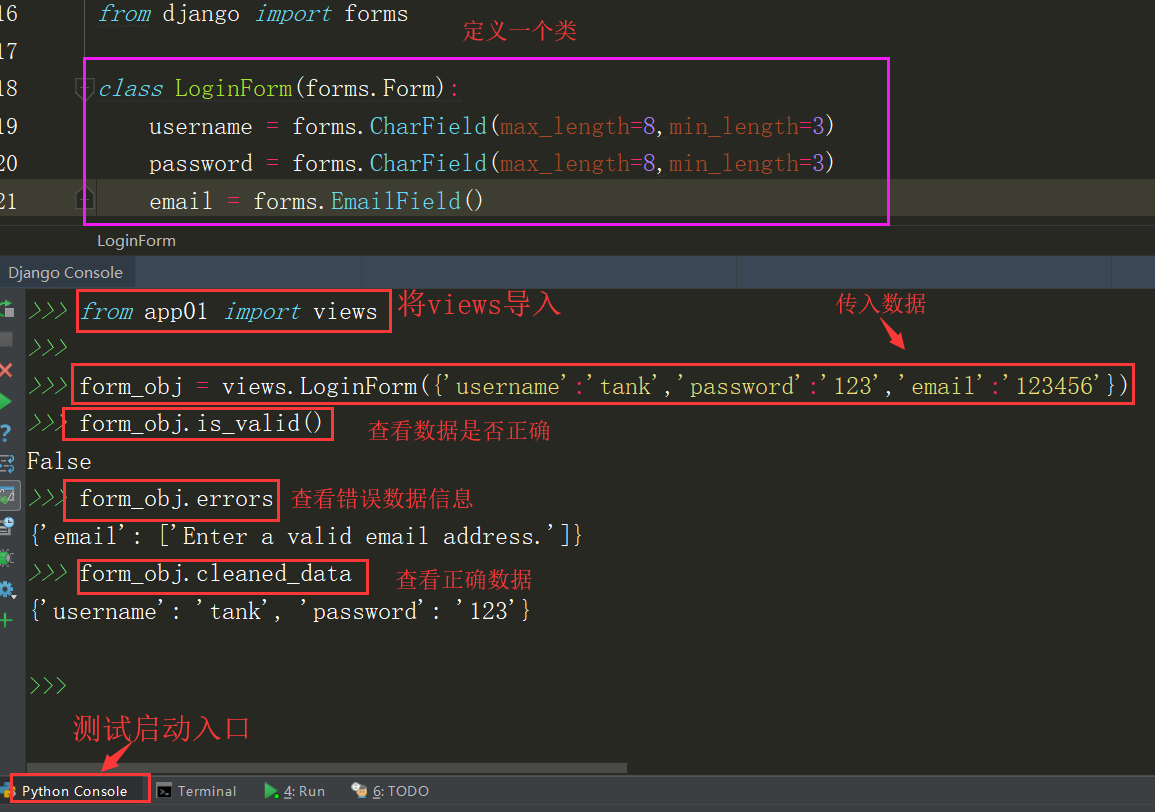Screen dimensions: 1155x812
Task: Click LoginForm breadcrumb below the editor
Action: (136, 241)
